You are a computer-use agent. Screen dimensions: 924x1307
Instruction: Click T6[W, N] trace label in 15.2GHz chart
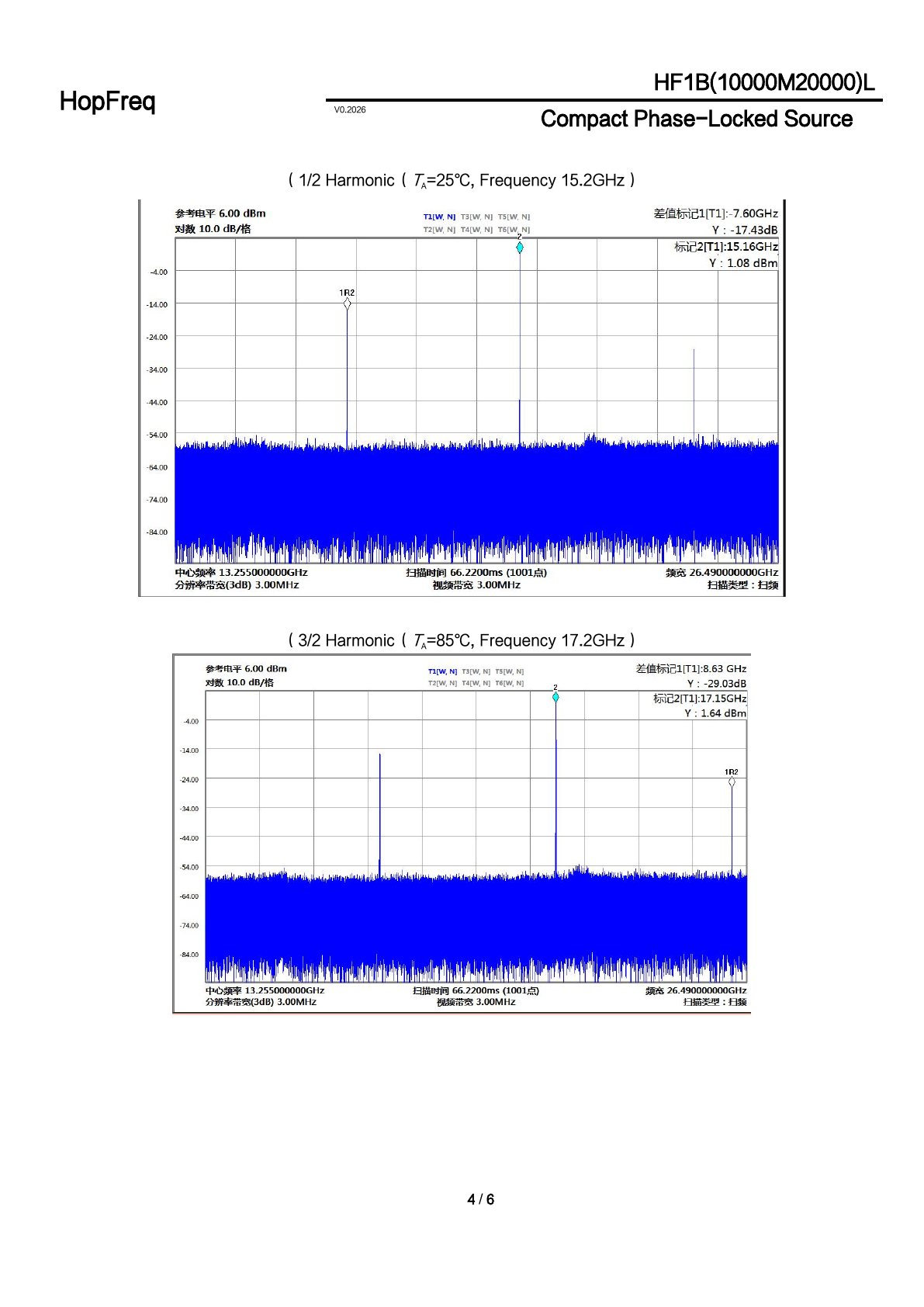(x=514, y=230)
